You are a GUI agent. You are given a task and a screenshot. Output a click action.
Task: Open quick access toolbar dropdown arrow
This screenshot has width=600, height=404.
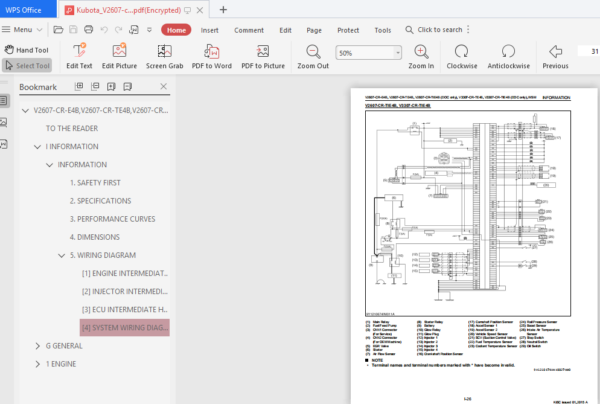(149, 29)
